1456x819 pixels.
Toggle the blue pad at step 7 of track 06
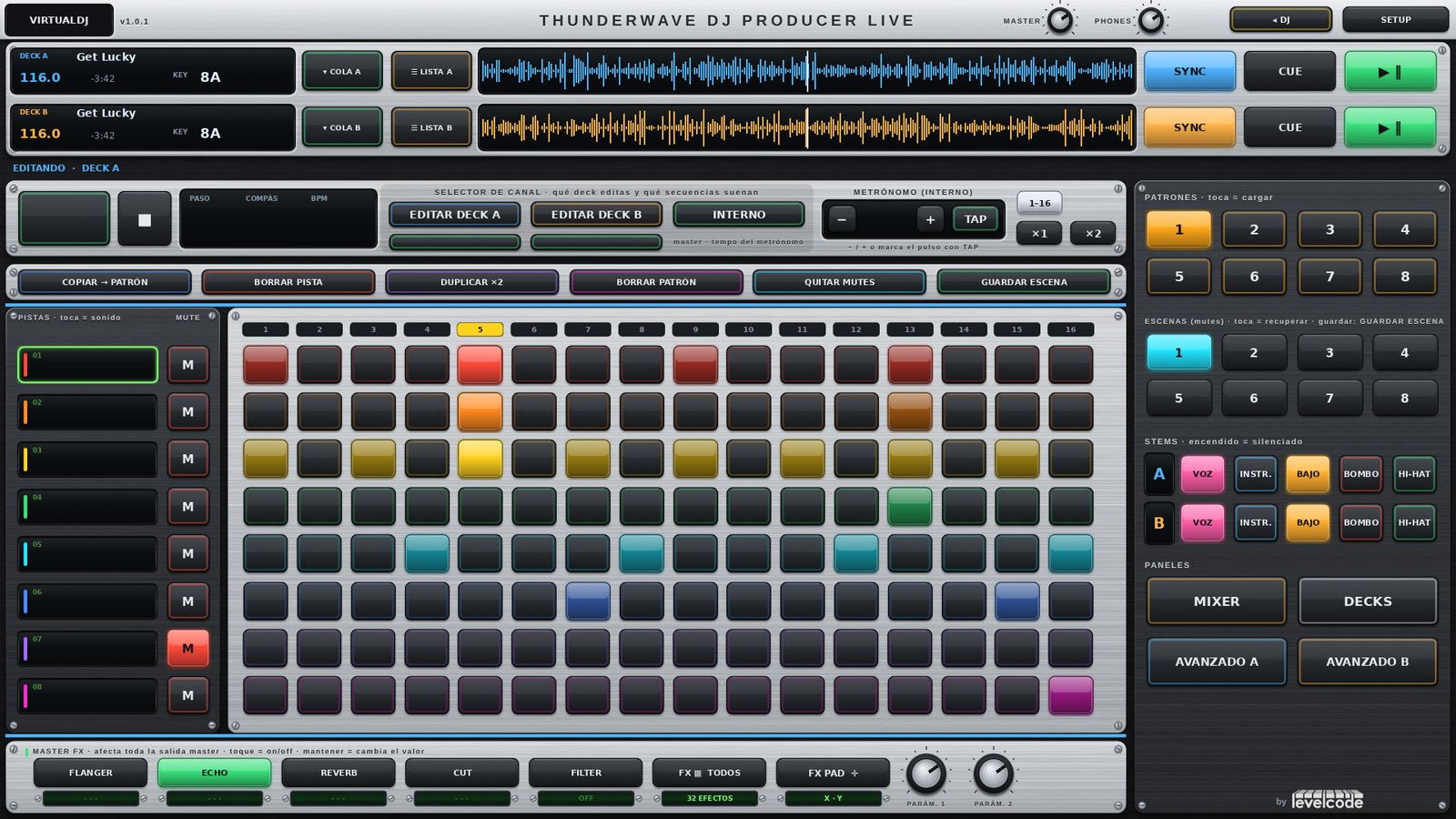(588, 601)
